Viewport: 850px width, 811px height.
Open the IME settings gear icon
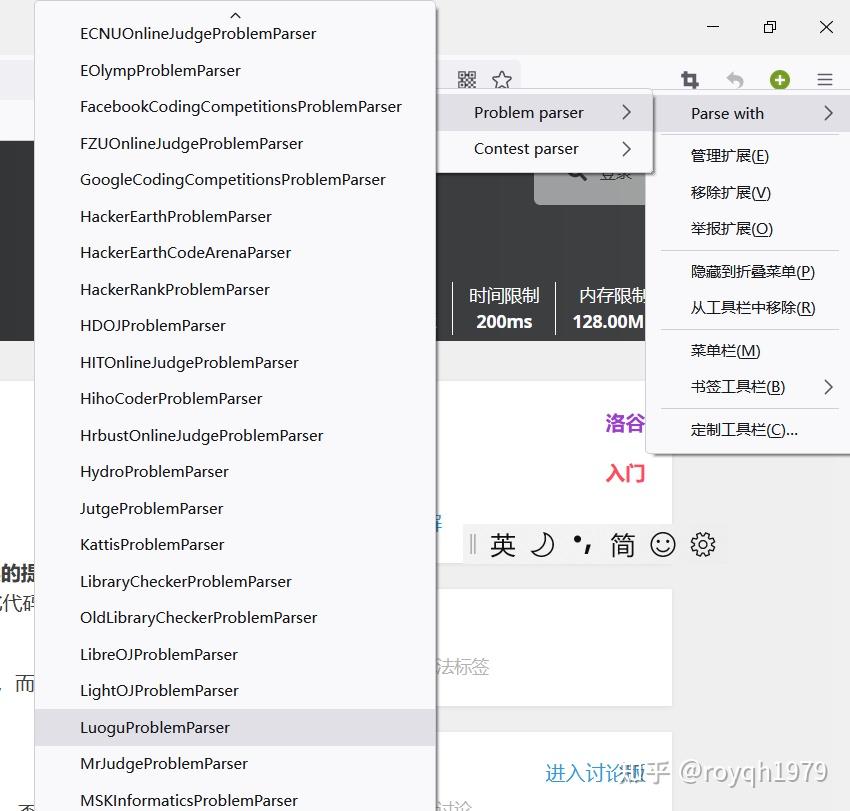702,544
